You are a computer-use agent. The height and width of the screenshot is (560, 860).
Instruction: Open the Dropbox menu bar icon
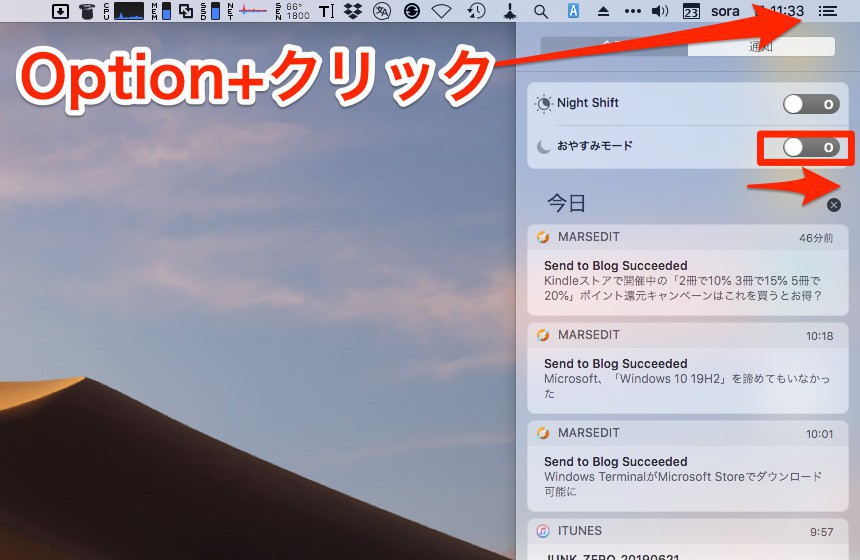(x=353, y=11)
